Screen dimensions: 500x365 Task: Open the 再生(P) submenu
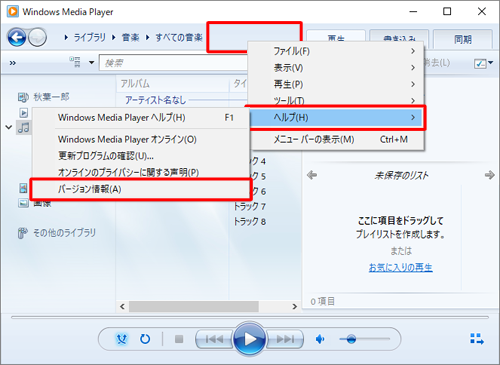336,84
